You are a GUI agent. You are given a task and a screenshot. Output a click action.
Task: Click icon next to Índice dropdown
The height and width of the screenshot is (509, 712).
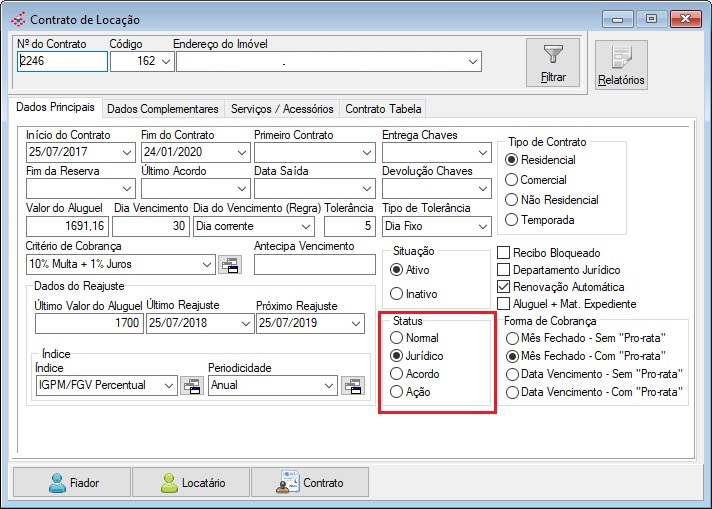[190, 386]
